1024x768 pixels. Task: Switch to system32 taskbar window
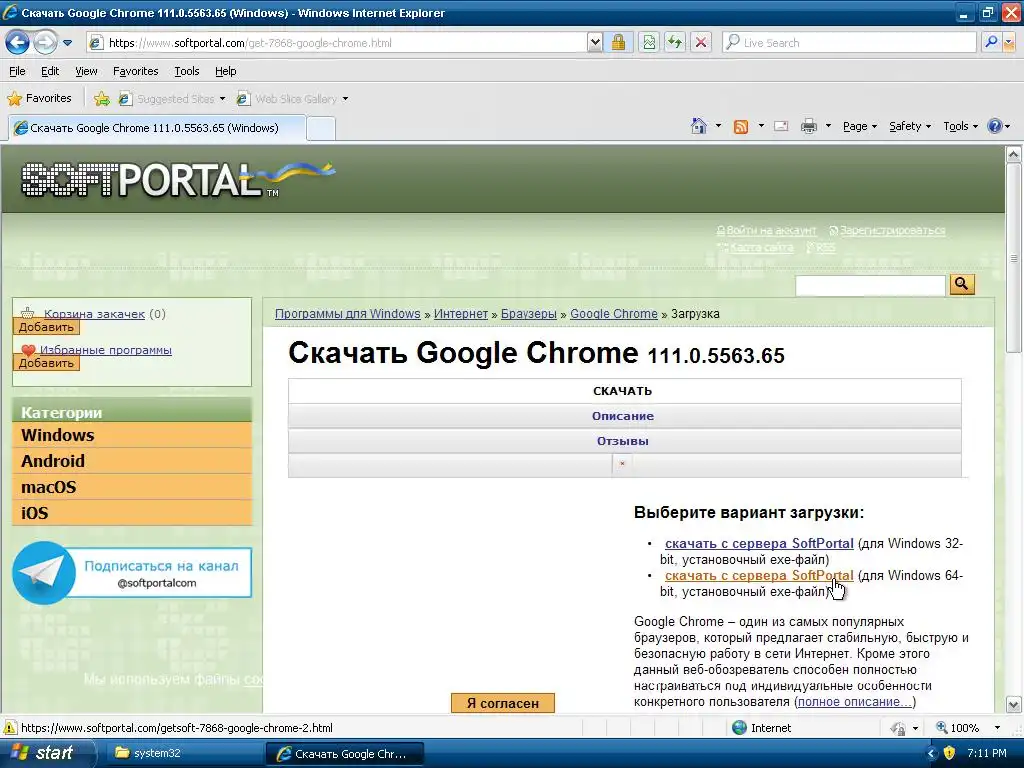point(181,753)
